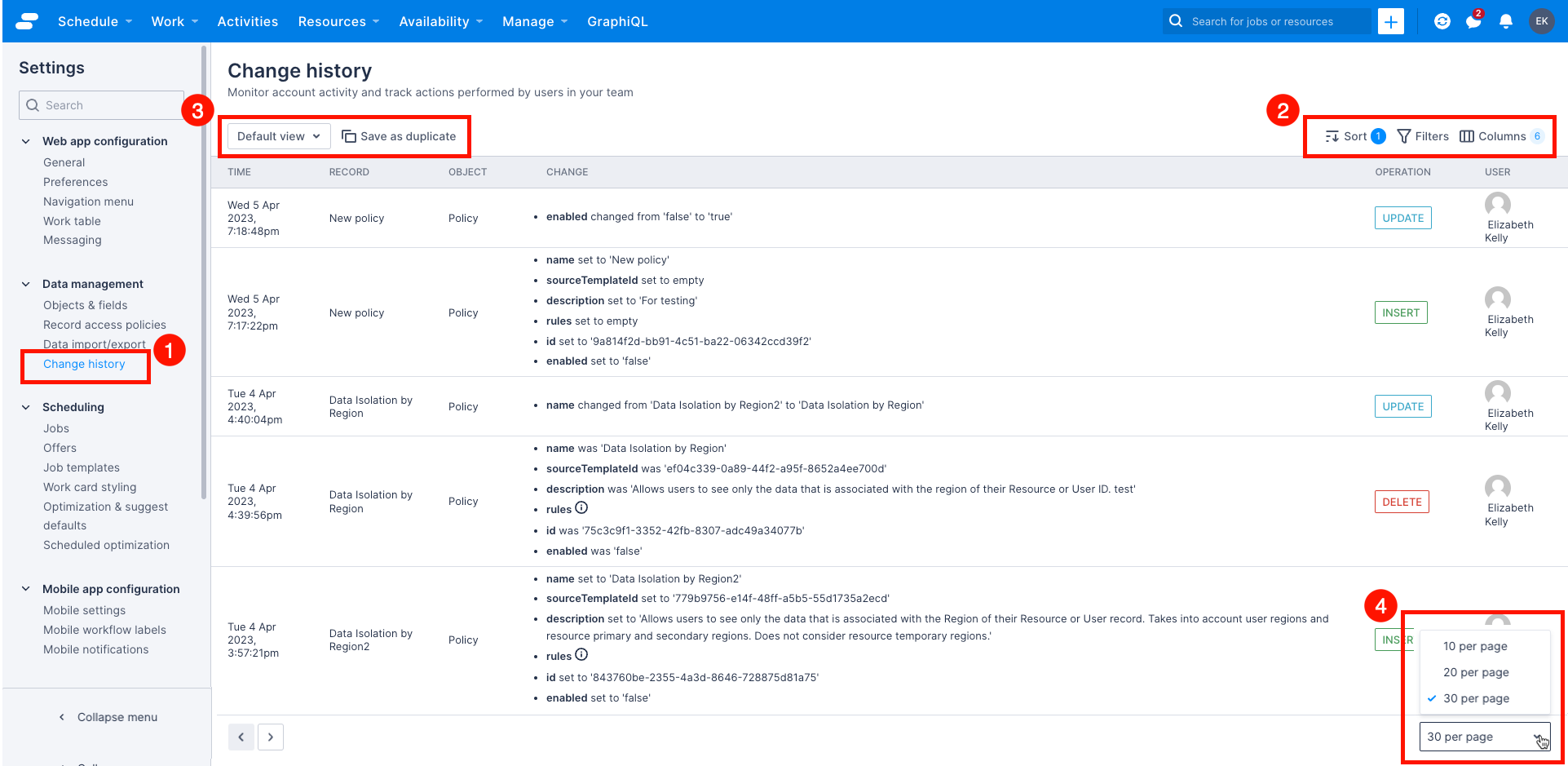
Task: Open the Skedulo logo home icon
Action: coord(24,21)
